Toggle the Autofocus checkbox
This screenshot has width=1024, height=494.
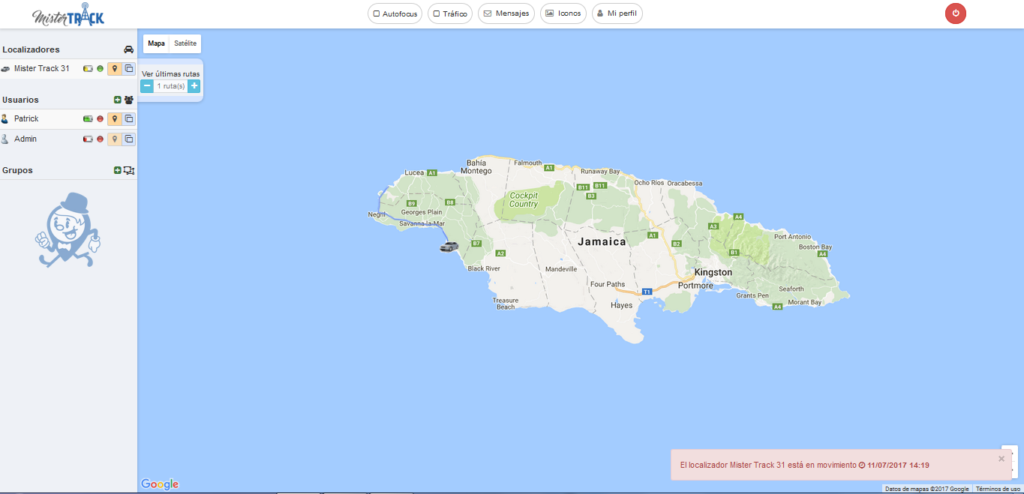376,14
